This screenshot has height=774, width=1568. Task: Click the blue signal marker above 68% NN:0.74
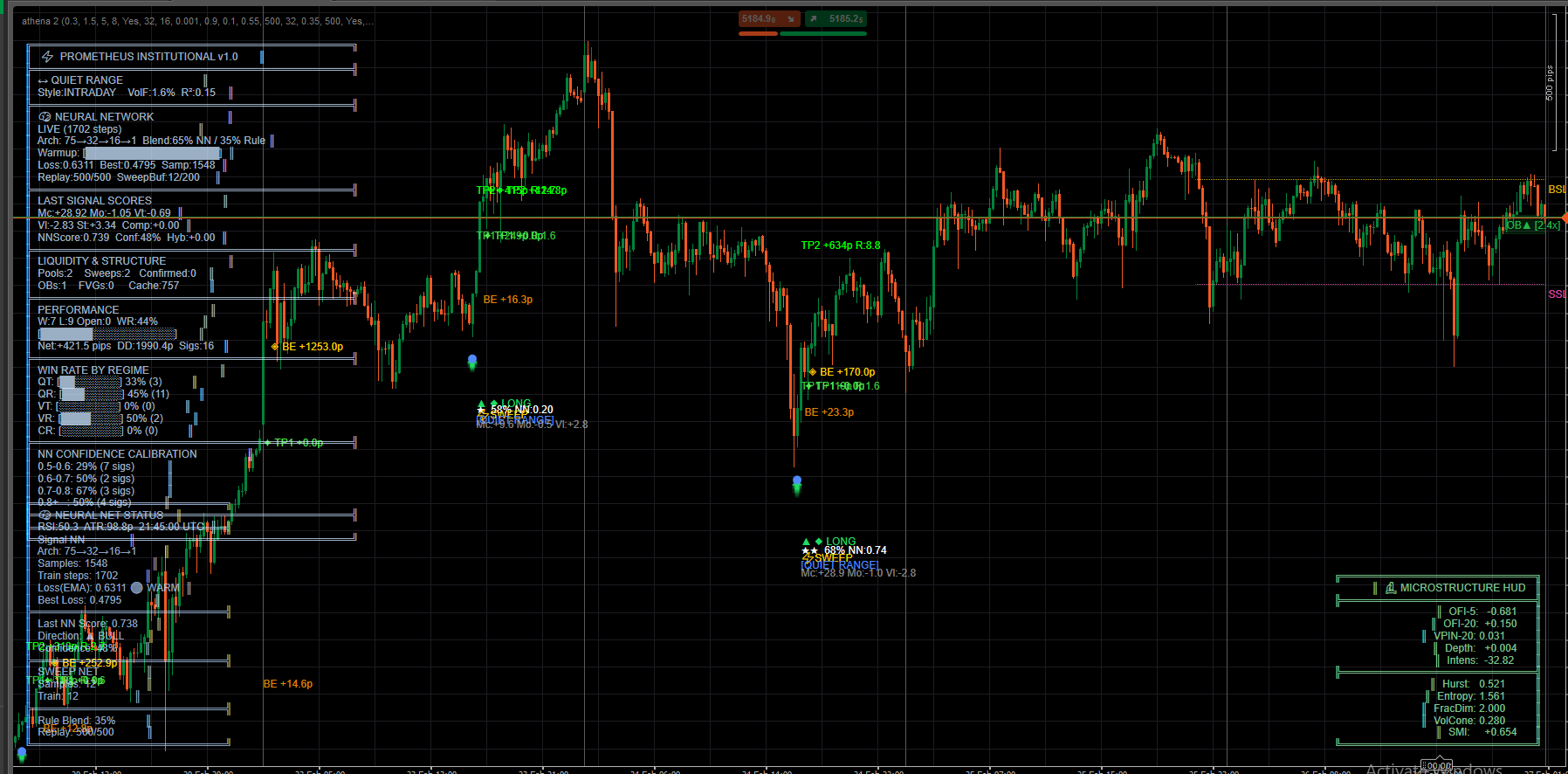(x=796, y=481)
